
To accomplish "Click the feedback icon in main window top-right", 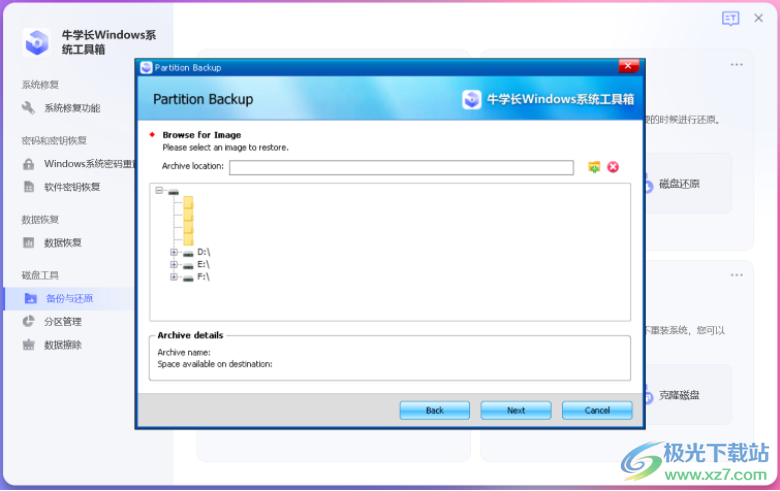I will click(x=730, y=19).
